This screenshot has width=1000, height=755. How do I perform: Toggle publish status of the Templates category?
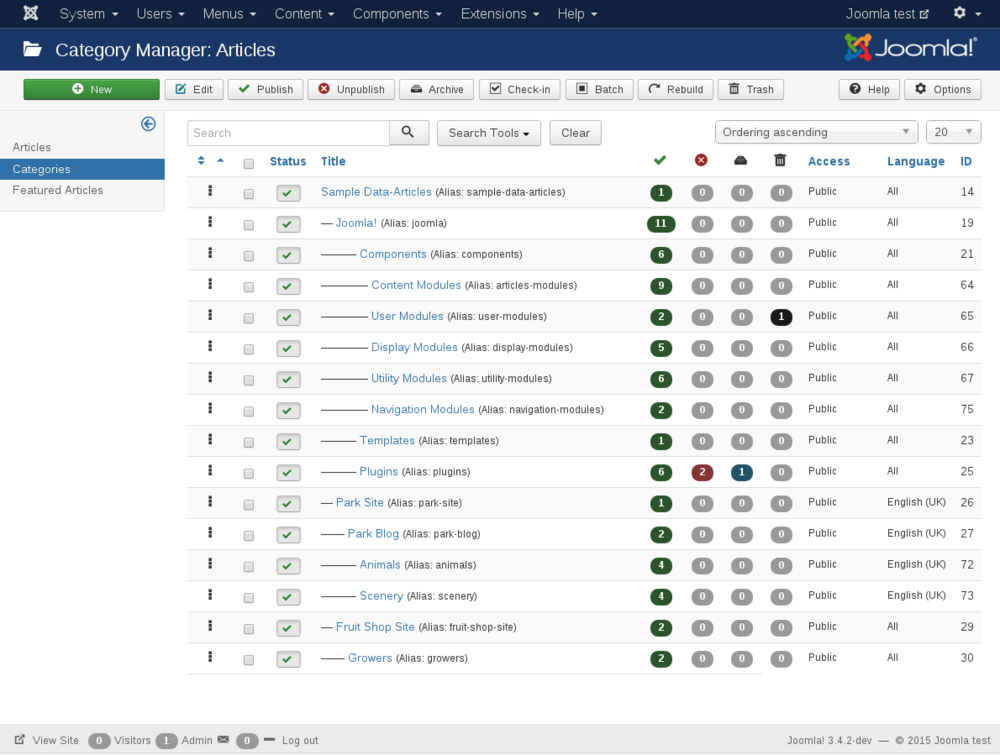(x=288, y=441)
